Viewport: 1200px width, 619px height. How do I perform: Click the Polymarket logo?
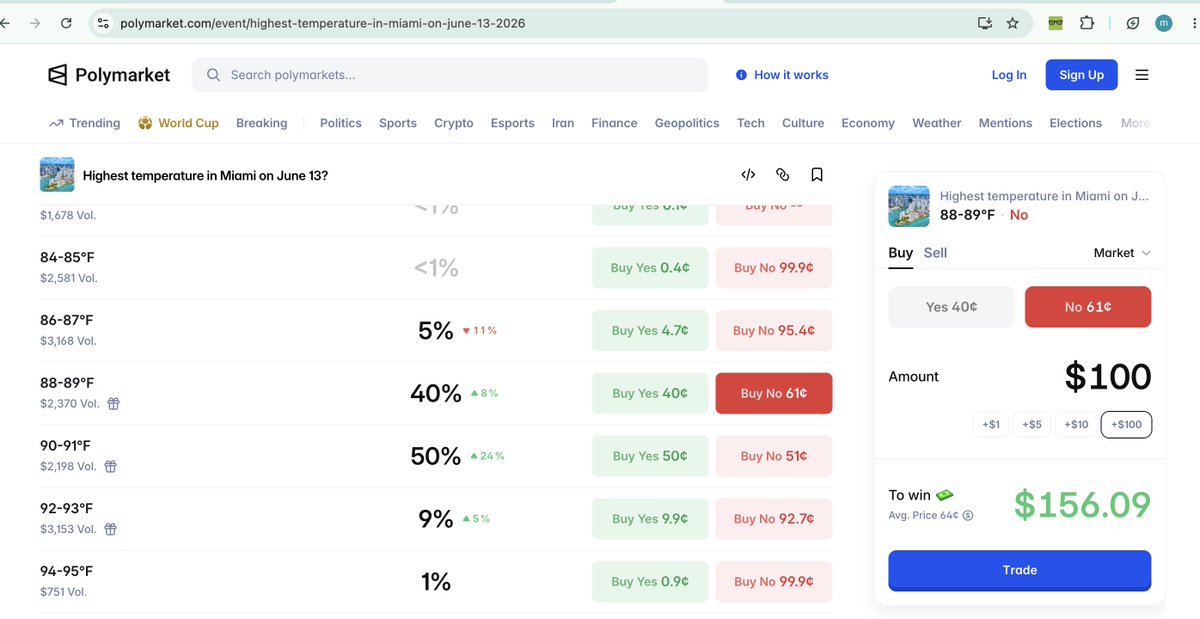click(x=109, y=75)
